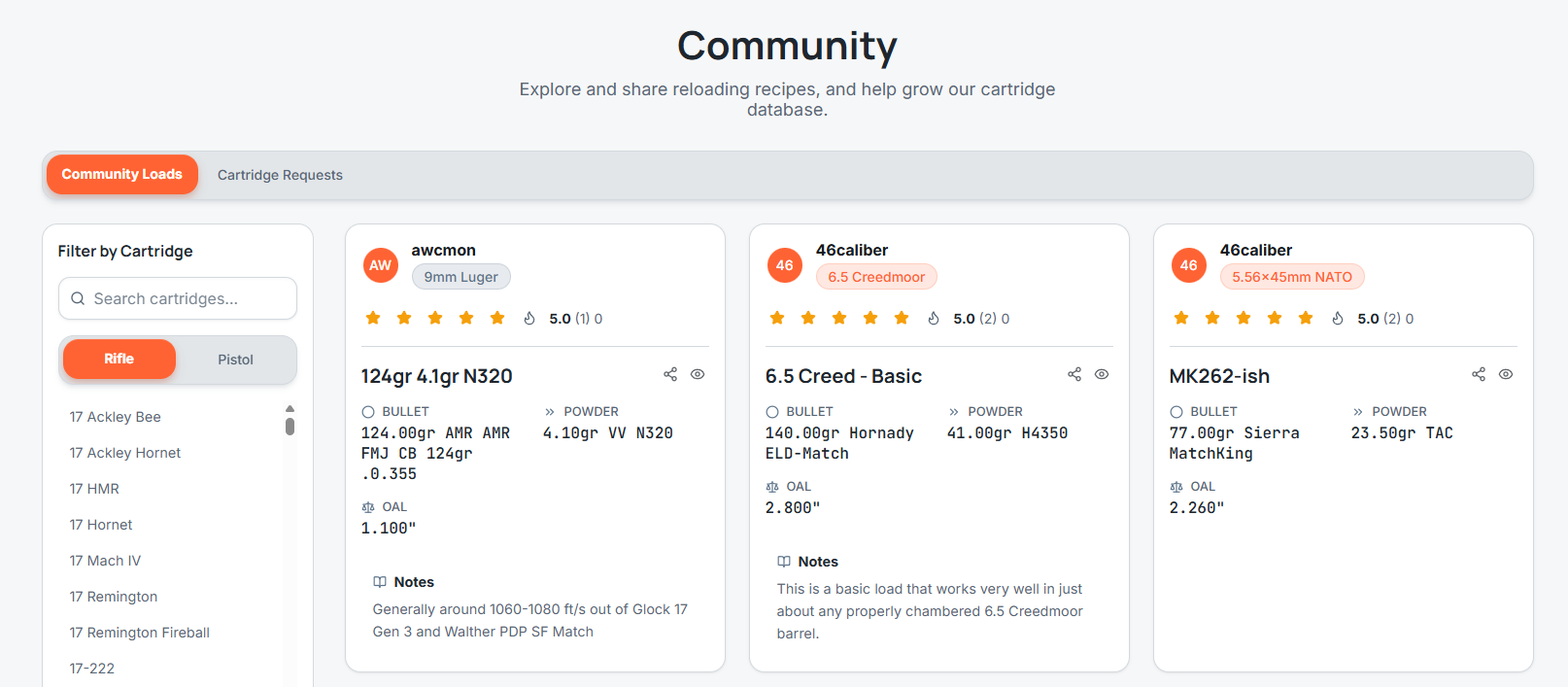The image size is (1568, 687).
Task: Switch to Community Loads tab
Action: 122,175
